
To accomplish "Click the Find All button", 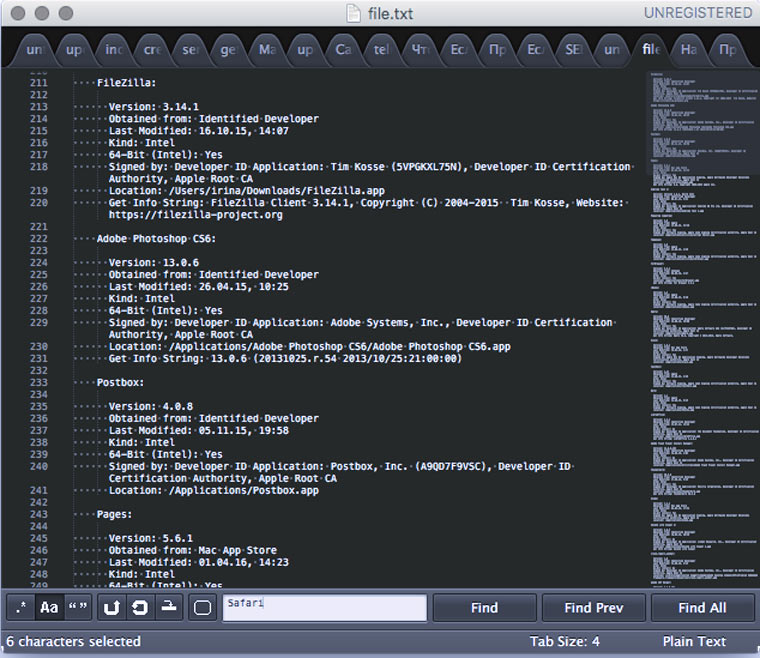I will (x=702, y=608).
